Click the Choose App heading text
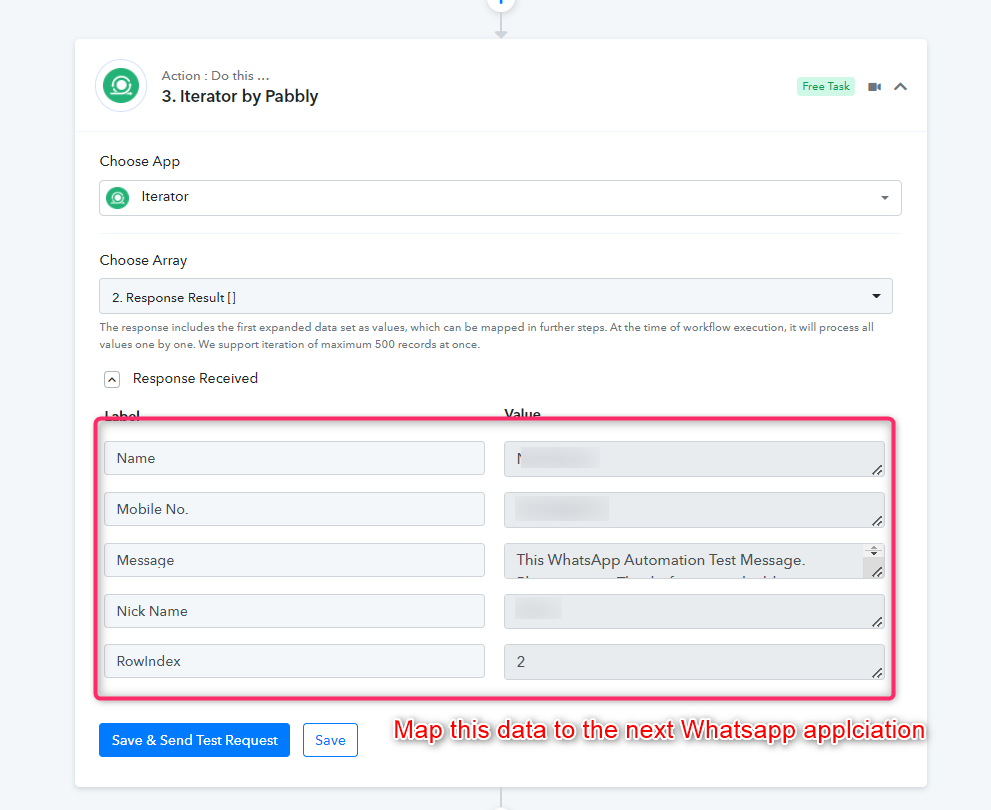 140,162
